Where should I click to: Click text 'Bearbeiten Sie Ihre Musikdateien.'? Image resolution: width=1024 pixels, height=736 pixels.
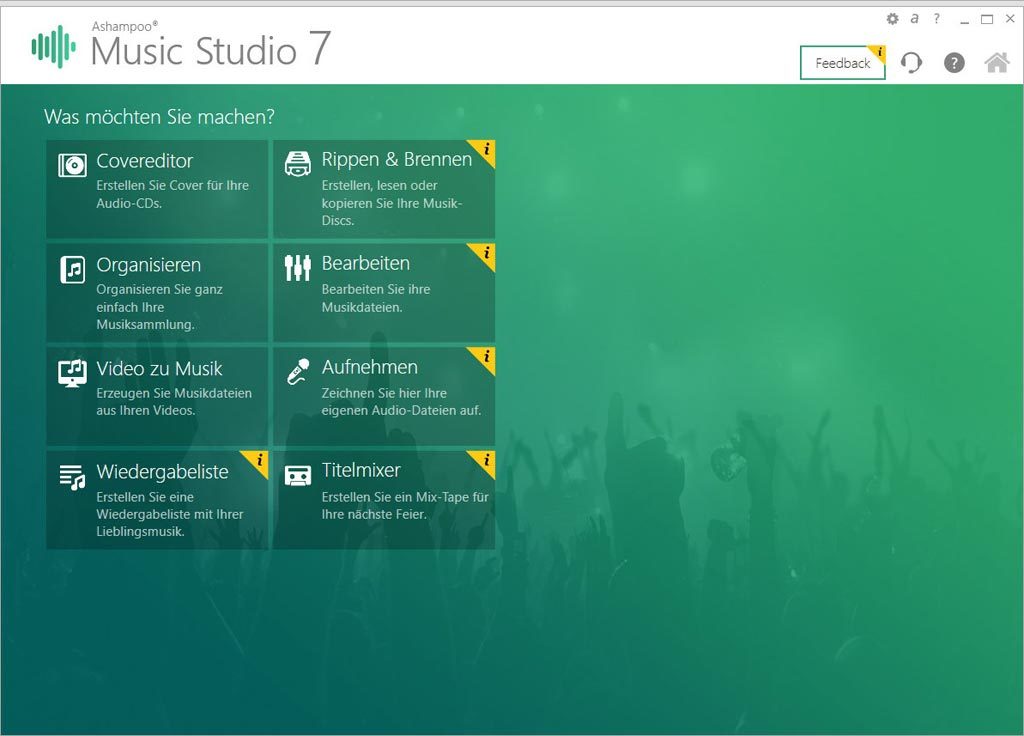(376, 298)
